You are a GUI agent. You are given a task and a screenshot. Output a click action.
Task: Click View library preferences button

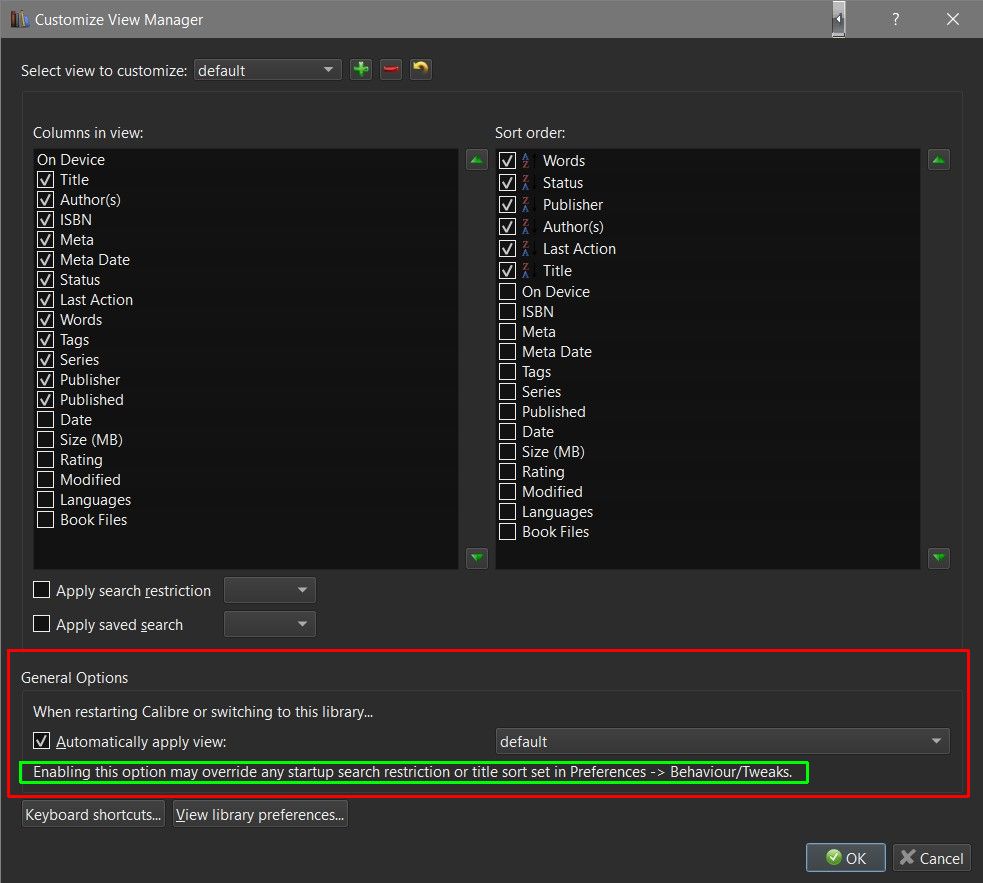(x=260, y=814)
